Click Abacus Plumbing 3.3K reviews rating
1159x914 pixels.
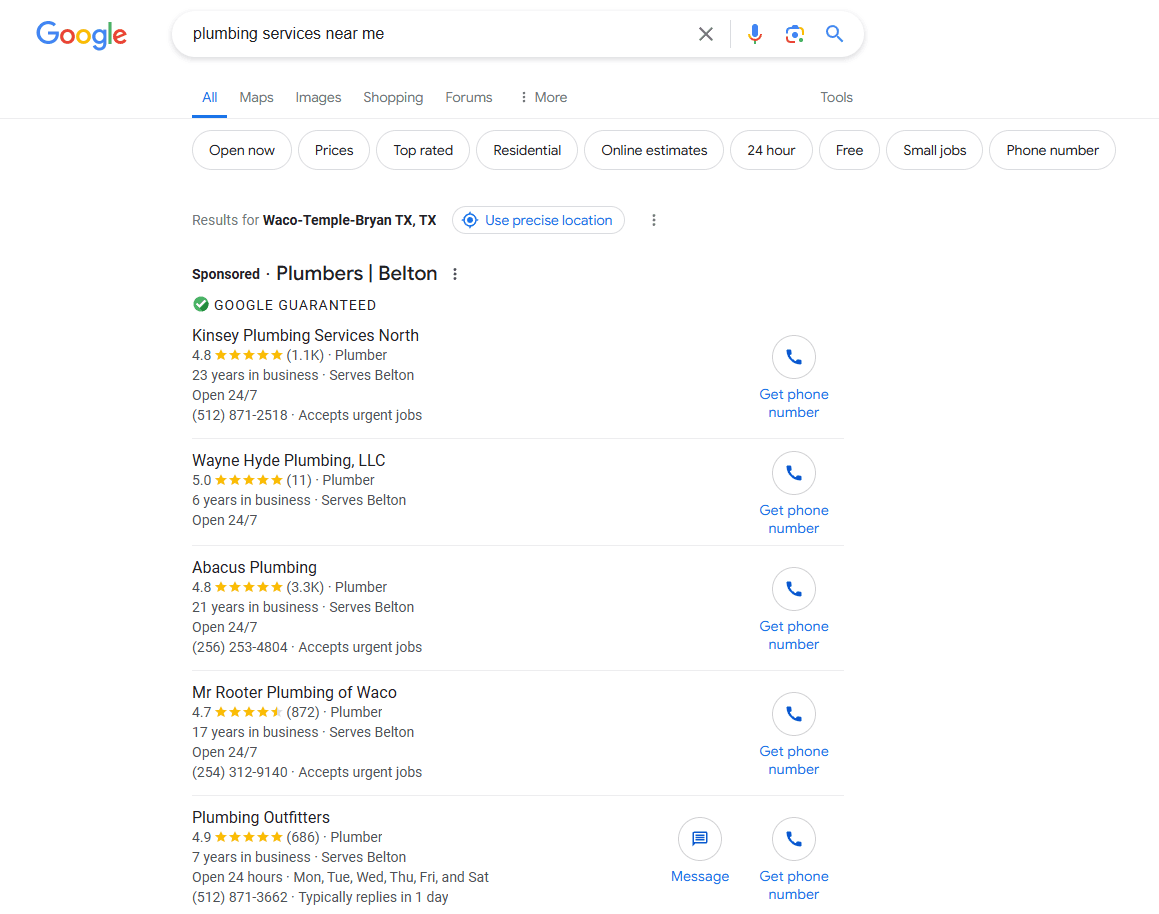point(258,587)
